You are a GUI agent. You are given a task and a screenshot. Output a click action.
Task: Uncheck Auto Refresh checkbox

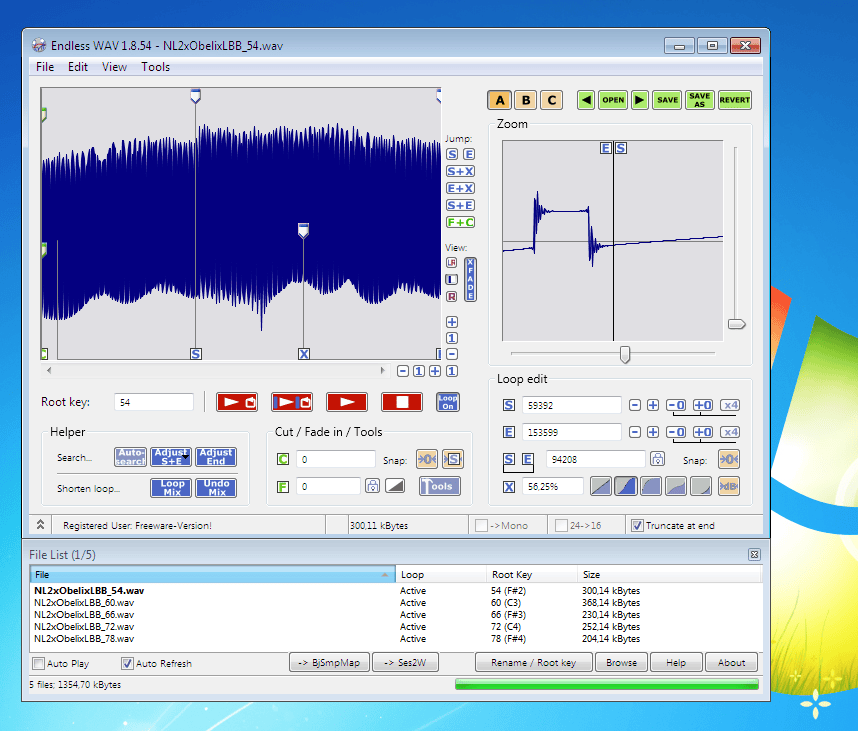tap(127, 663)
